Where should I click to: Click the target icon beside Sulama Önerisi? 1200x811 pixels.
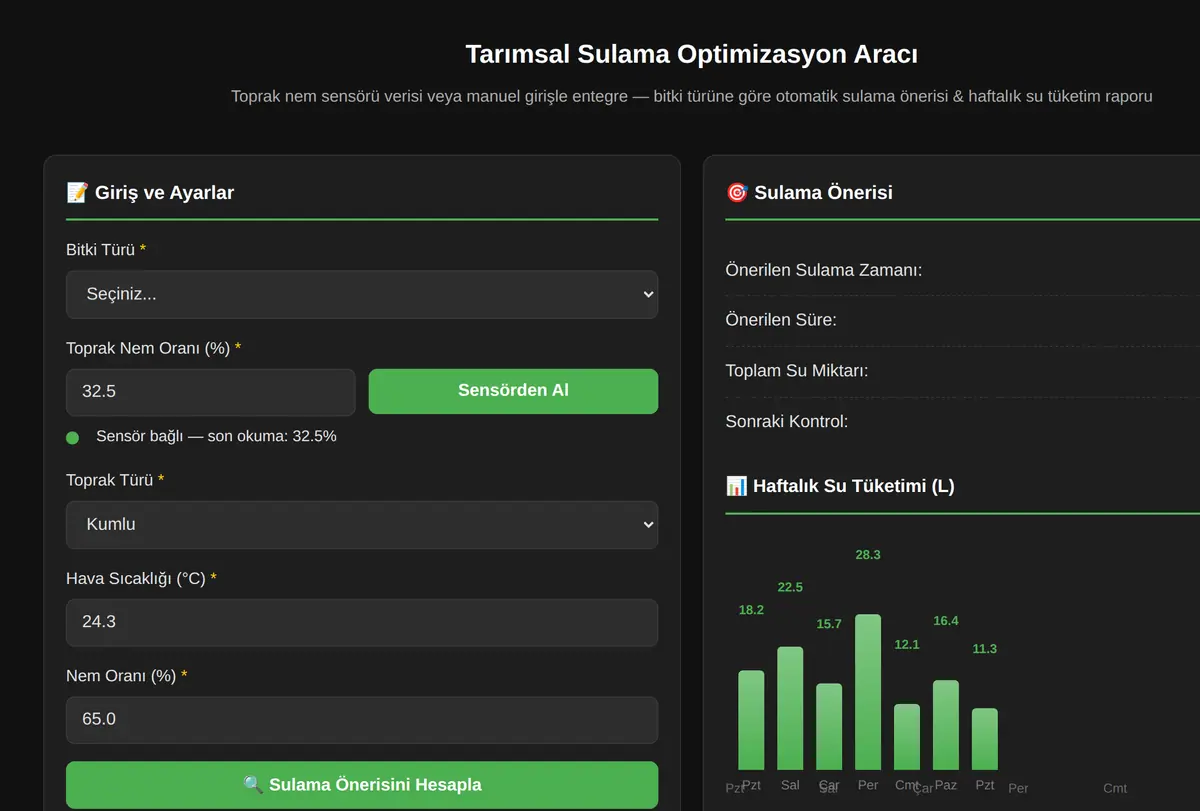737,192
